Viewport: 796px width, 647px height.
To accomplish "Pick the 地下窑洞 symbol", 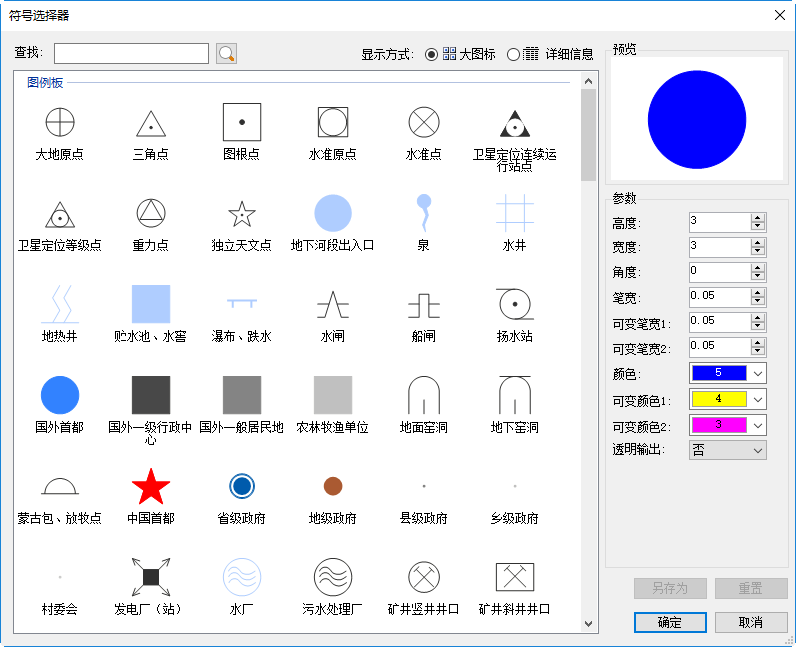I will (514, 395).
